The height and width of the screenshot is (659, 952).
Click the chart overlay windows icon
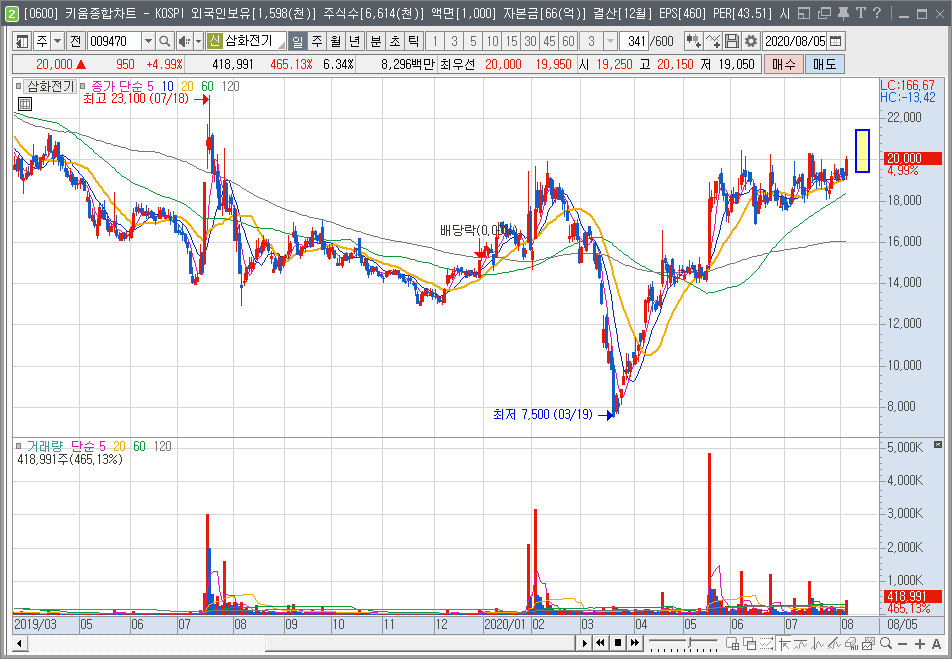point(749,643)
